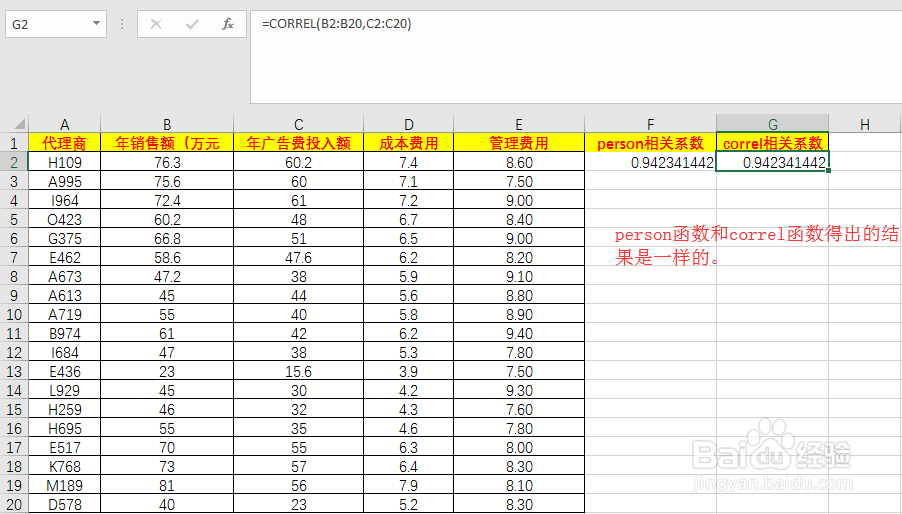Select advertising value 15.6

click(299, 371)
